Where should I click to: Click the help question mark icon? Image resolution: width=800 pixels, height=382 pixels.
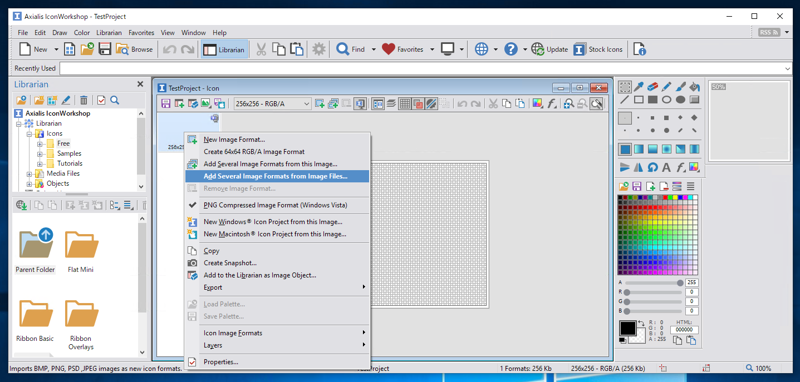[511, 49]
